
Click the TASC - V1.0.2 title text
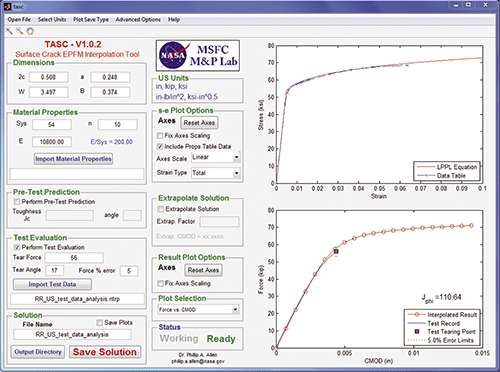click(x=73, y=44)
